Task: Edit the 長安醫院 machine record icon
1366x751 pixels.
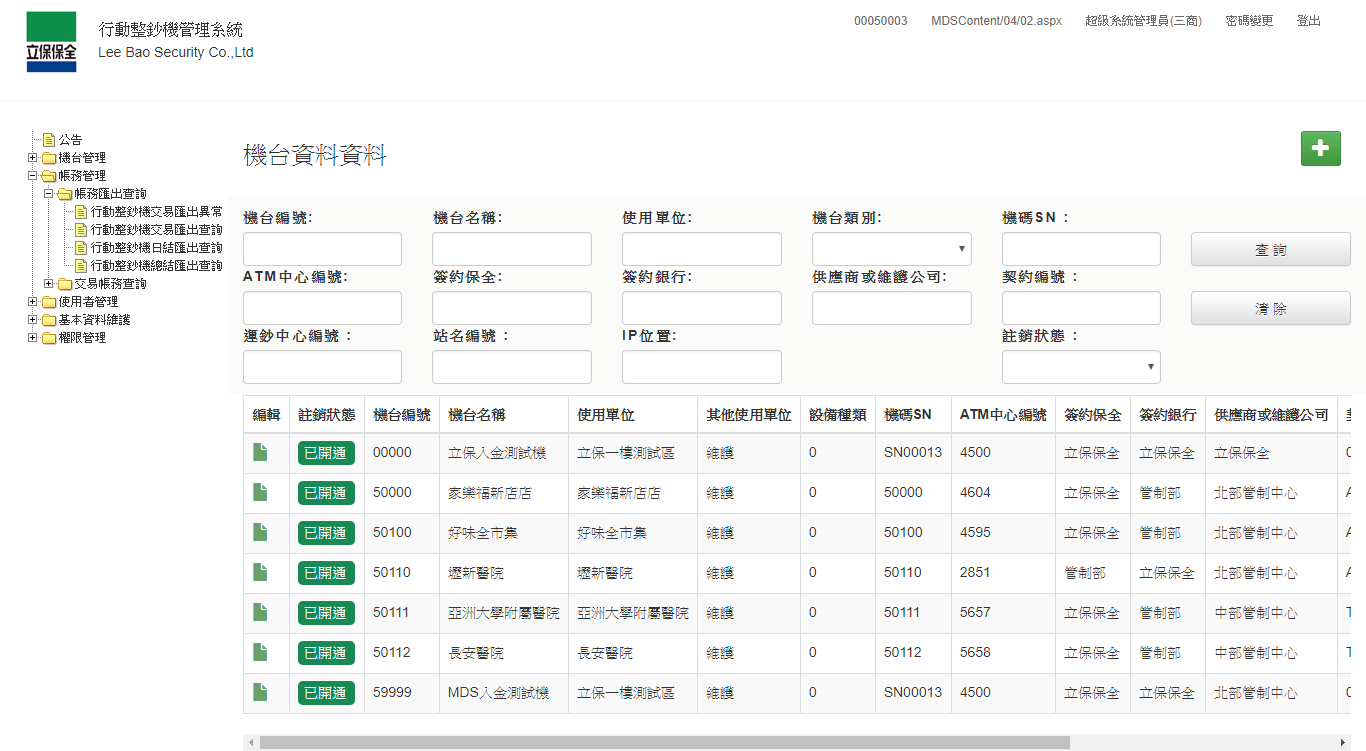Action: [x=260, y=652]
